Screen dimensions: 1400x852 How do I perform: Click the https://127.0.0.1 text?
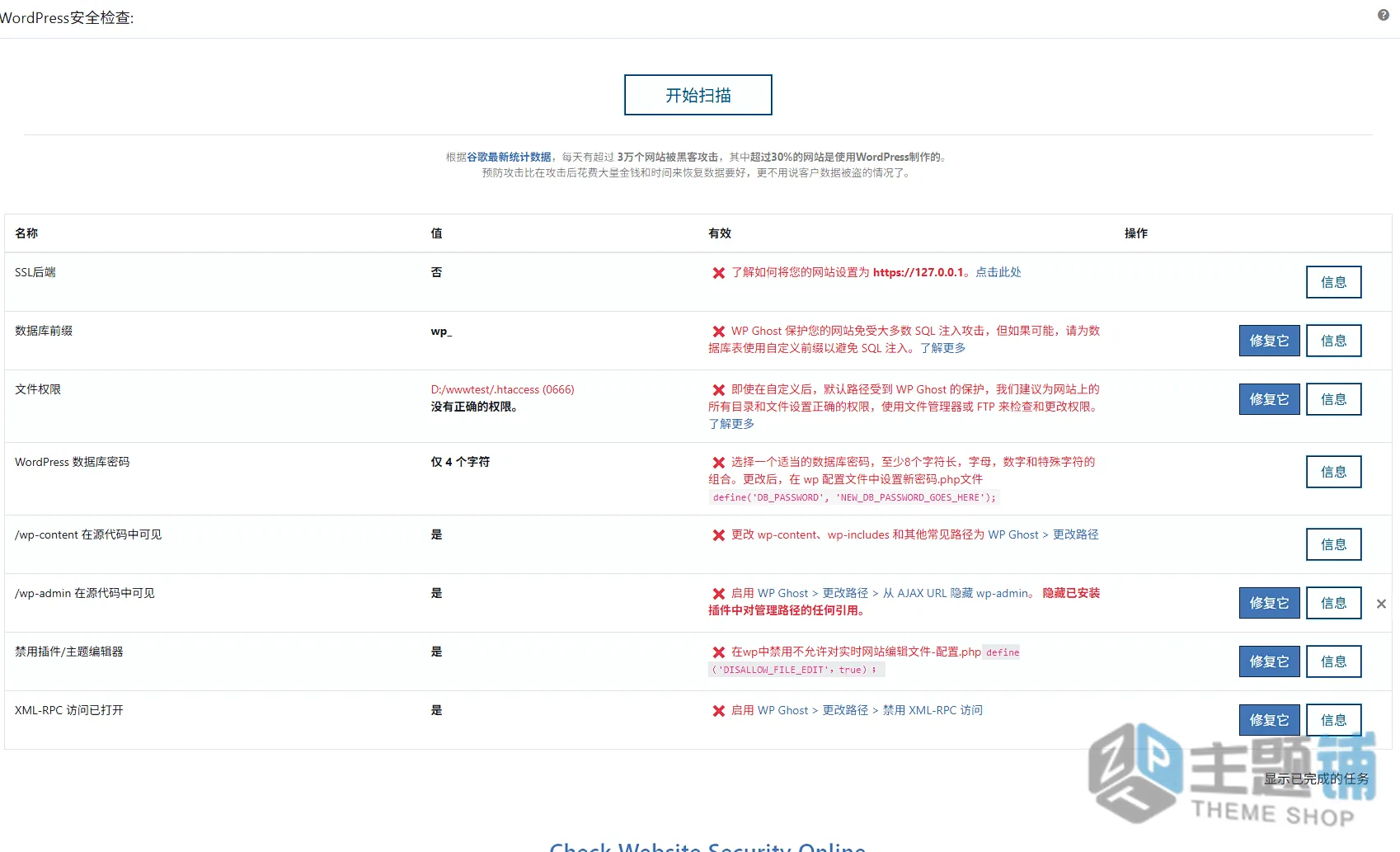coord(918,272)
